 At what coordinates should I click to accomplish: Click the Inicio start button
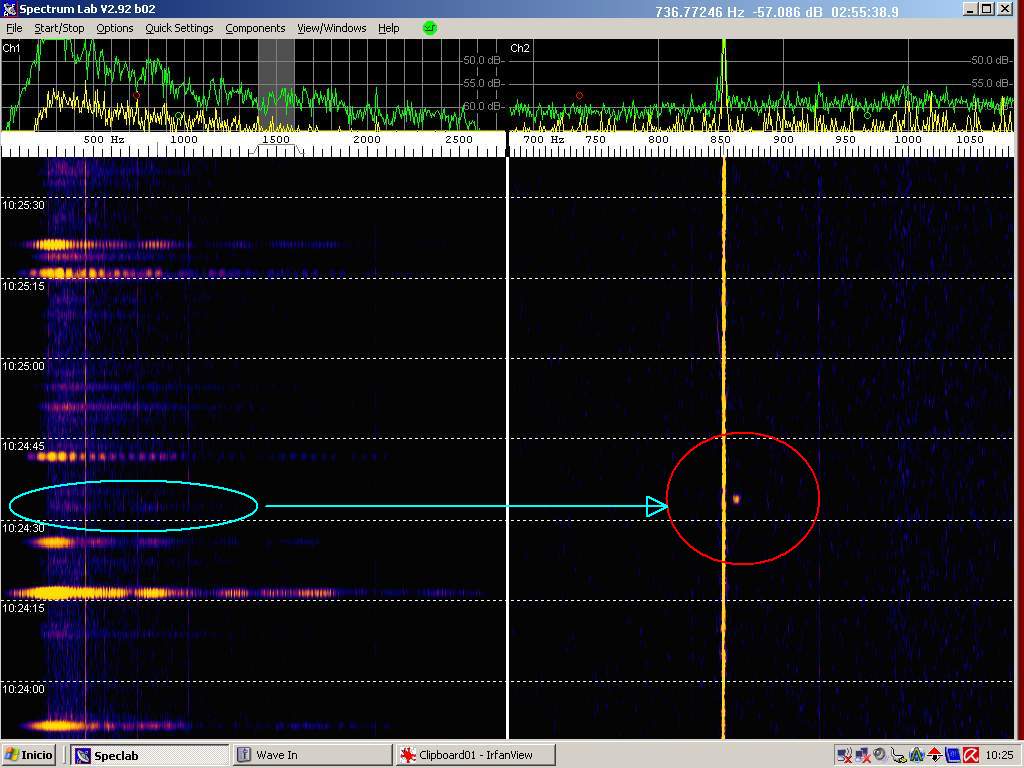30,755
